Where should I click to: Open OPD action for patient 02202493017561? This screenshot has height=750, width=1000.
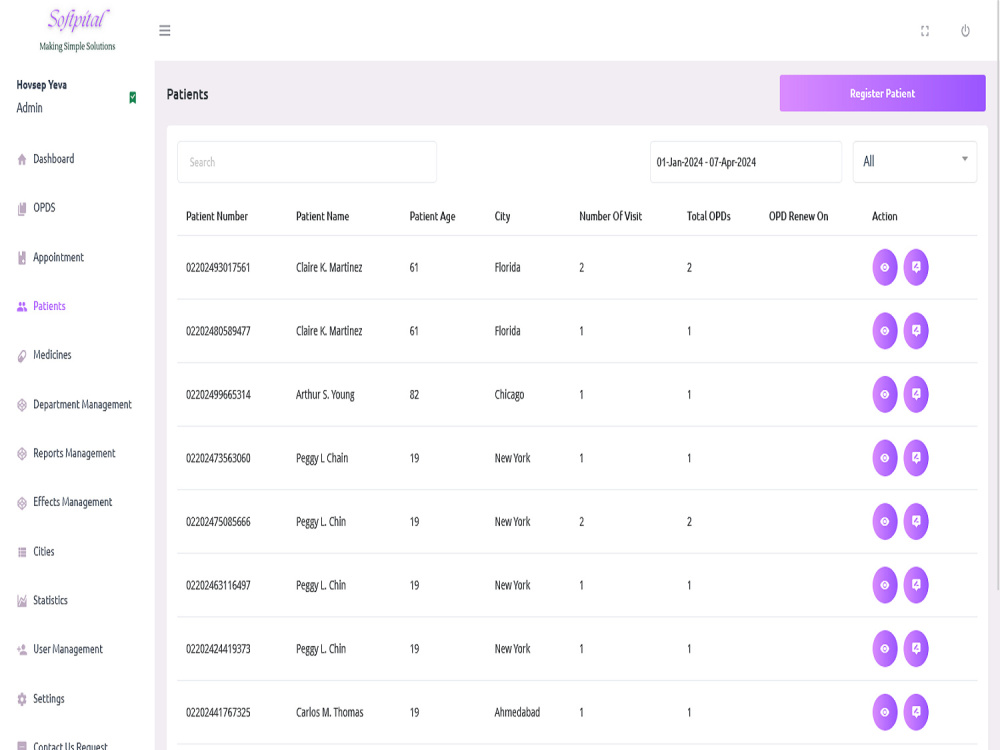916,267
